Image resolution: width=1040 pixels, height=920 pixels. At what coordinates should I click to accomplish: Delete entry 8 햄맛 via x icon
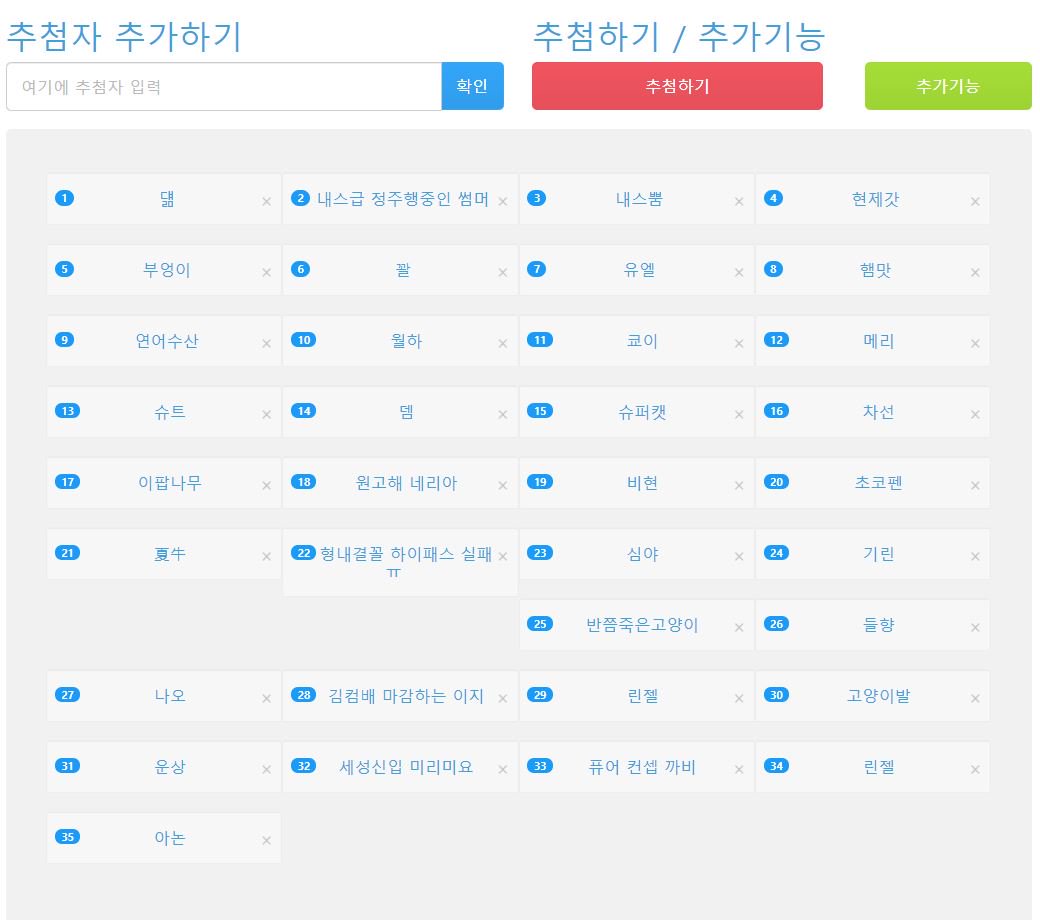tap(975, 273)
